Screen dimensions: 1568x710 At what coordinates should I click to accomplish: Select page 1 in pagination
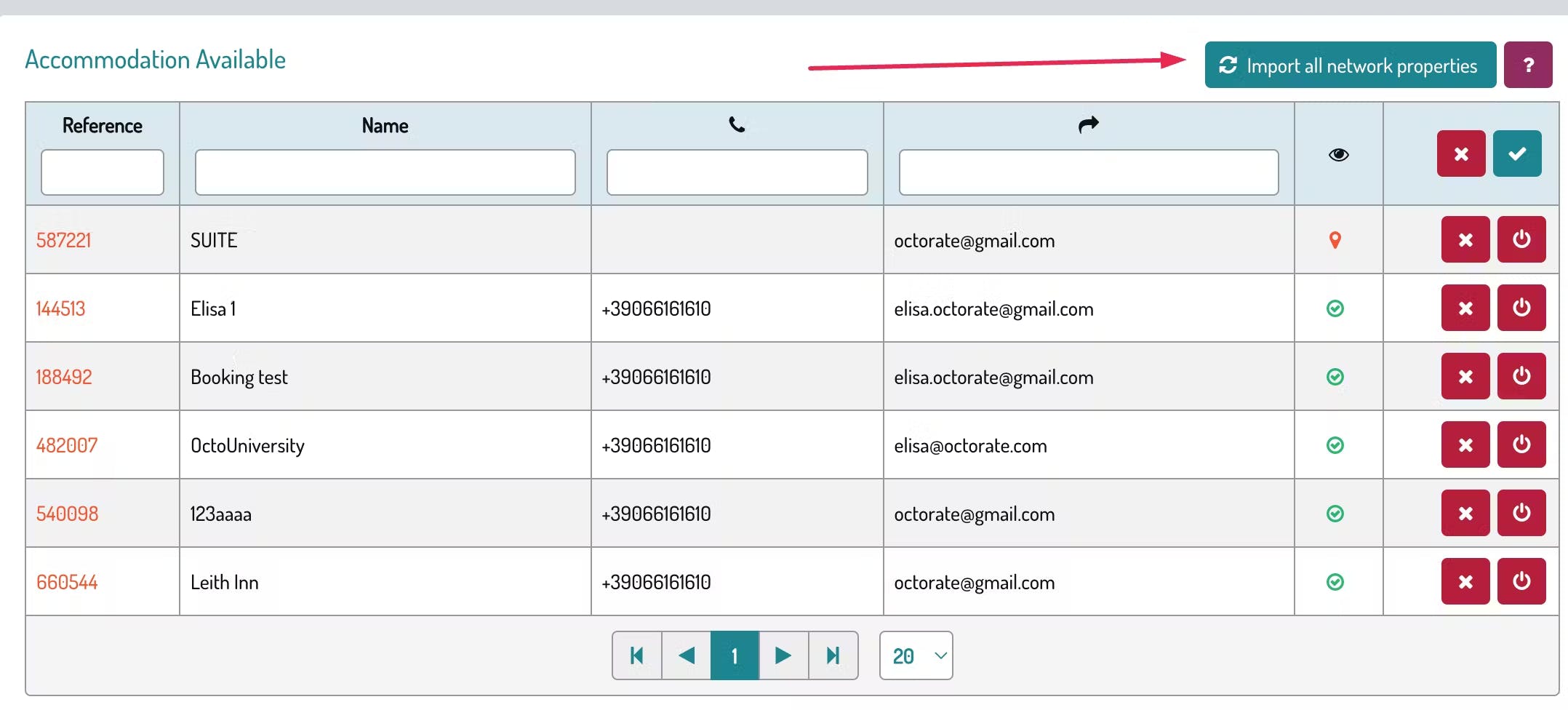click(735, 655)
